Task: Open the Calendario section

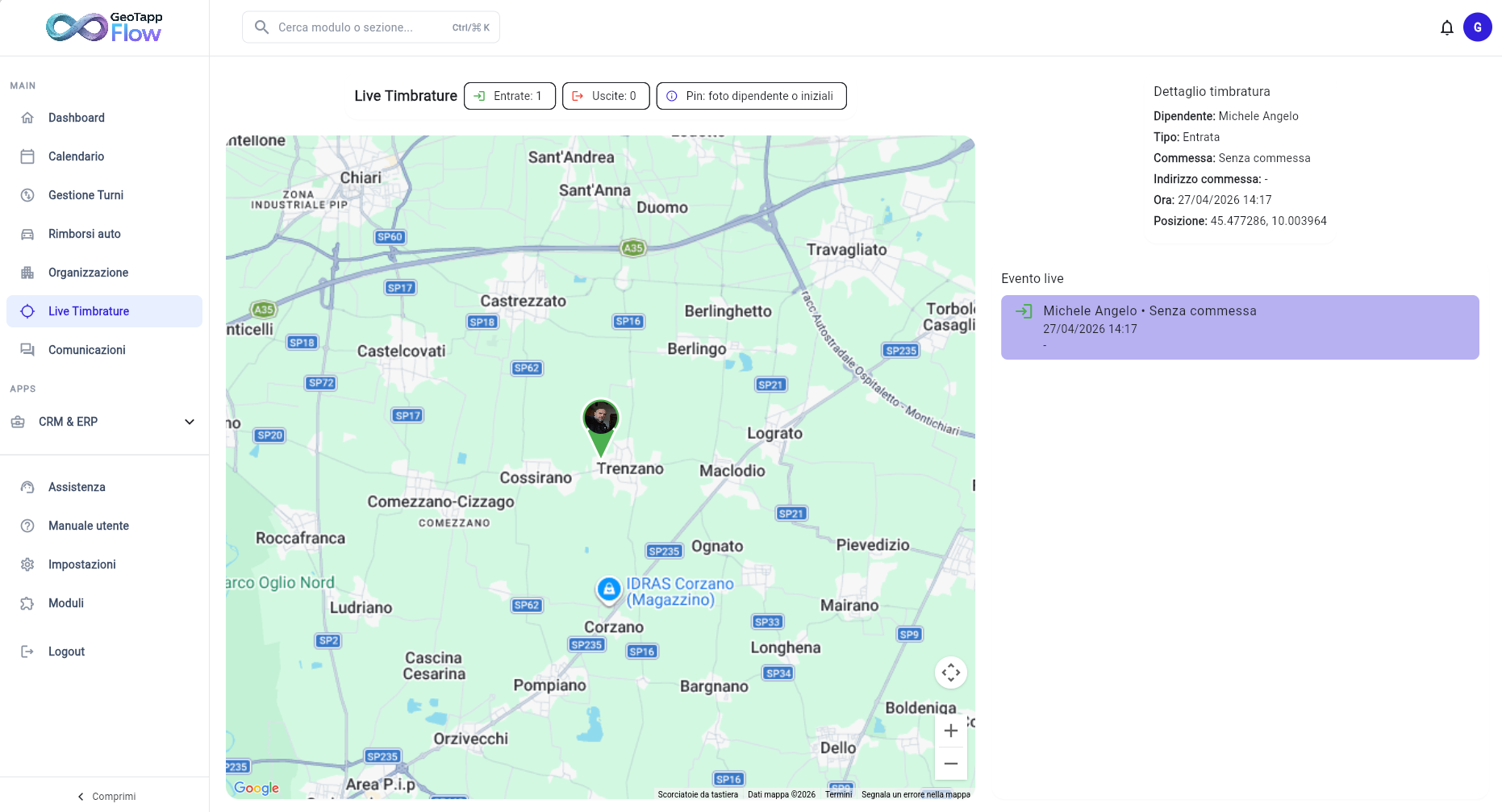Action: click(x=77, y=156)
